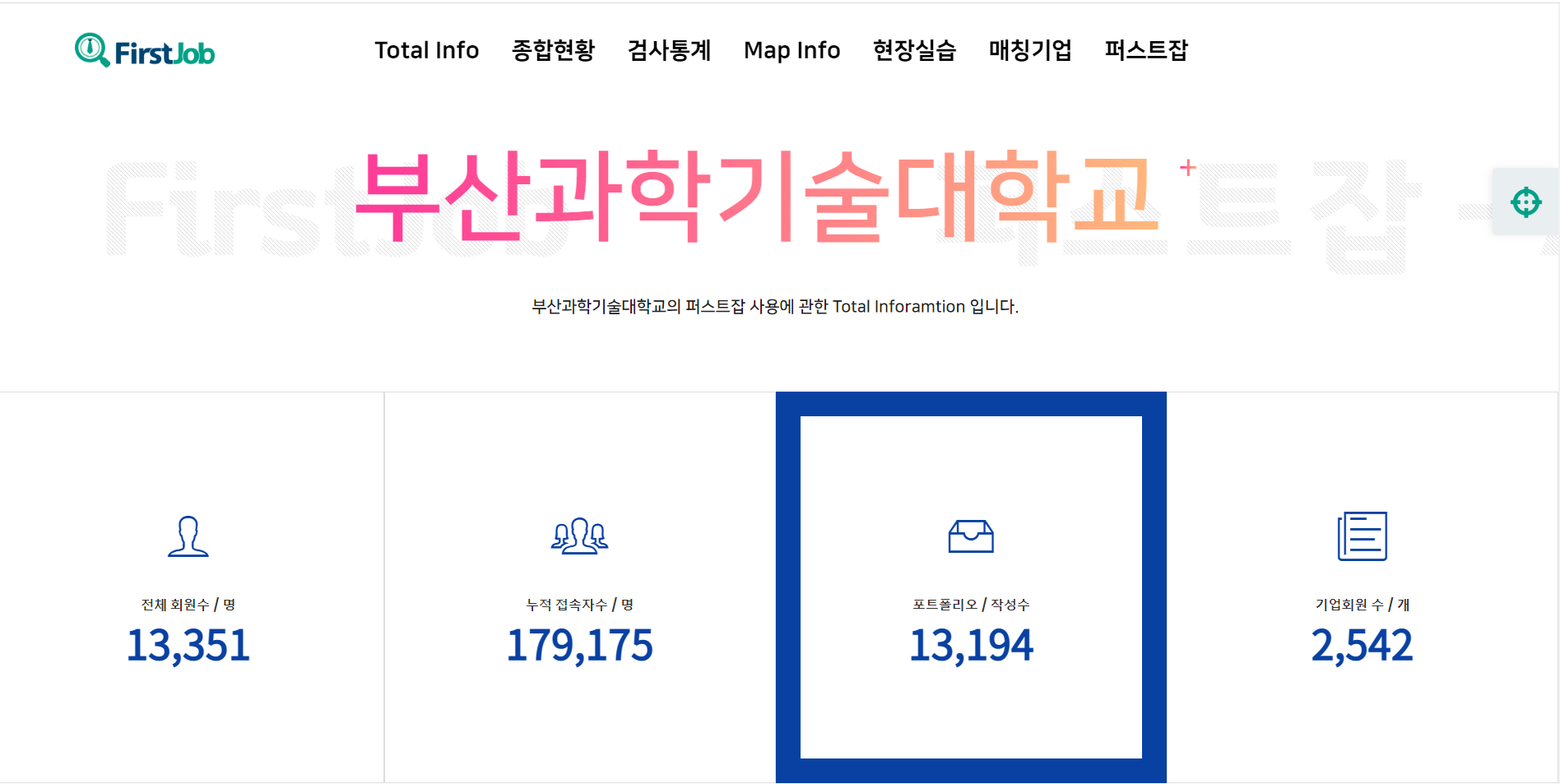
Task: Click the group of users icon
Action: pos(579,536)
